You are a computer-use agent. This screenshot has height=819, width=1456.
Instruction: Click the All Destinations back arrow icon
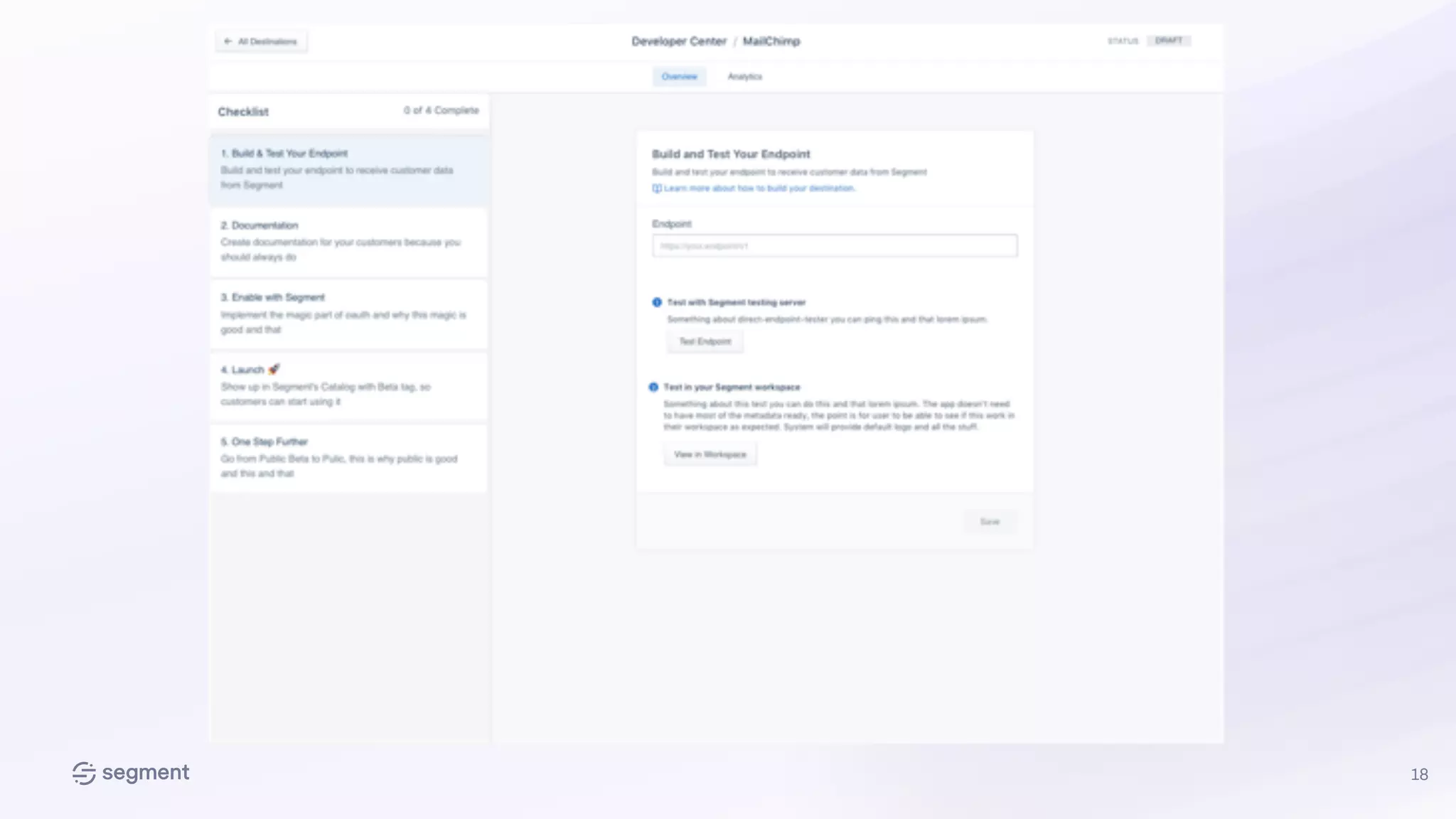[227, 41]
